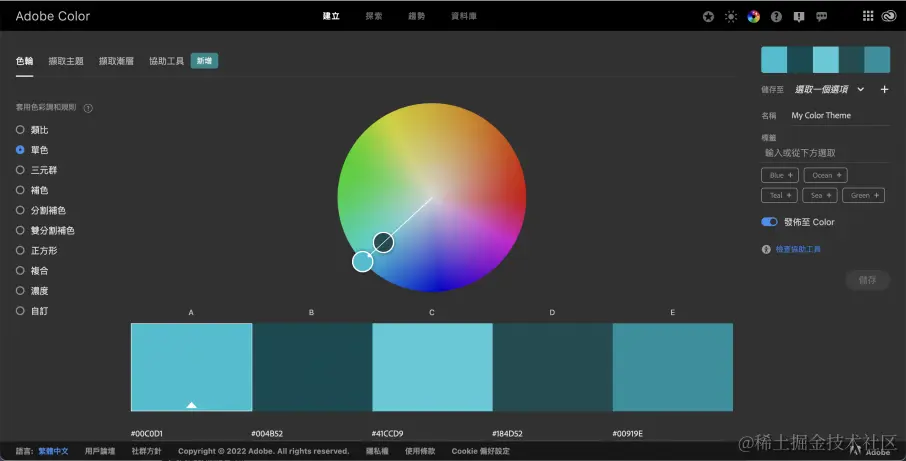Switch to the 建立 top navigation tab
The height and width of the screenshot is (461, 906).
point(331,16)
